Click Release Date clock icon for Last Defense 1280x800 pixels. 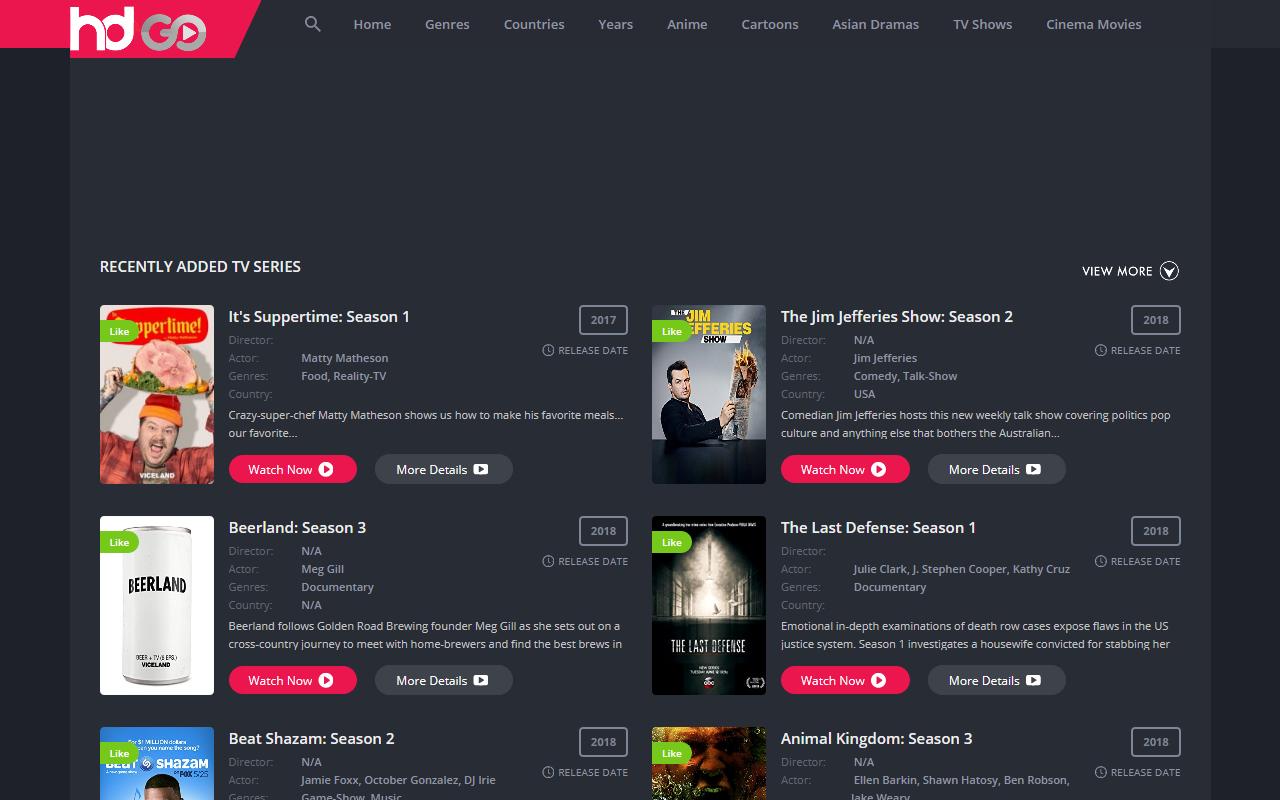pos(1100,561)
